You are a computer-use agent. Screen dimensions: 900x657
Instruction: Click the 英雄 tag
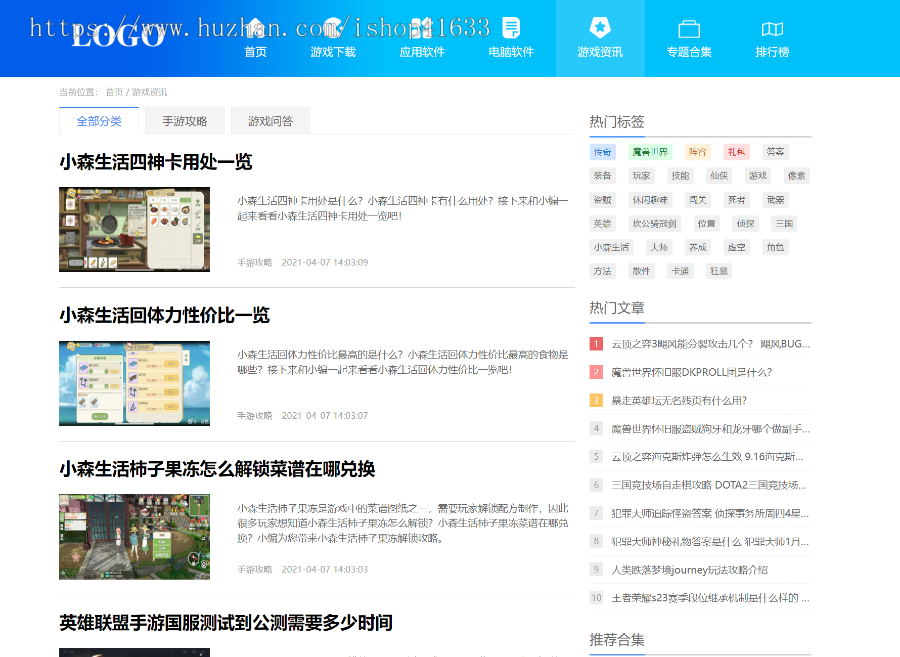pyautogui.click(x=603, y=224)
